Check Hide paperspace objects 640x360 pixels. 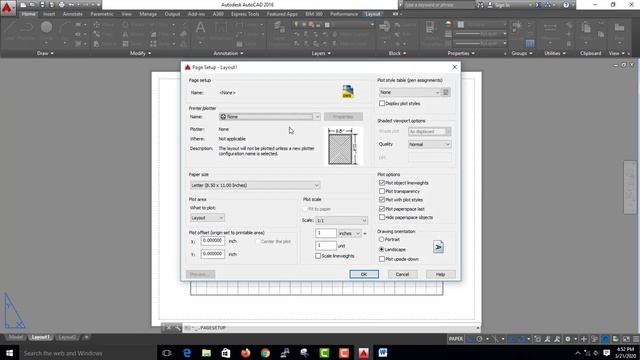[382, 218]
